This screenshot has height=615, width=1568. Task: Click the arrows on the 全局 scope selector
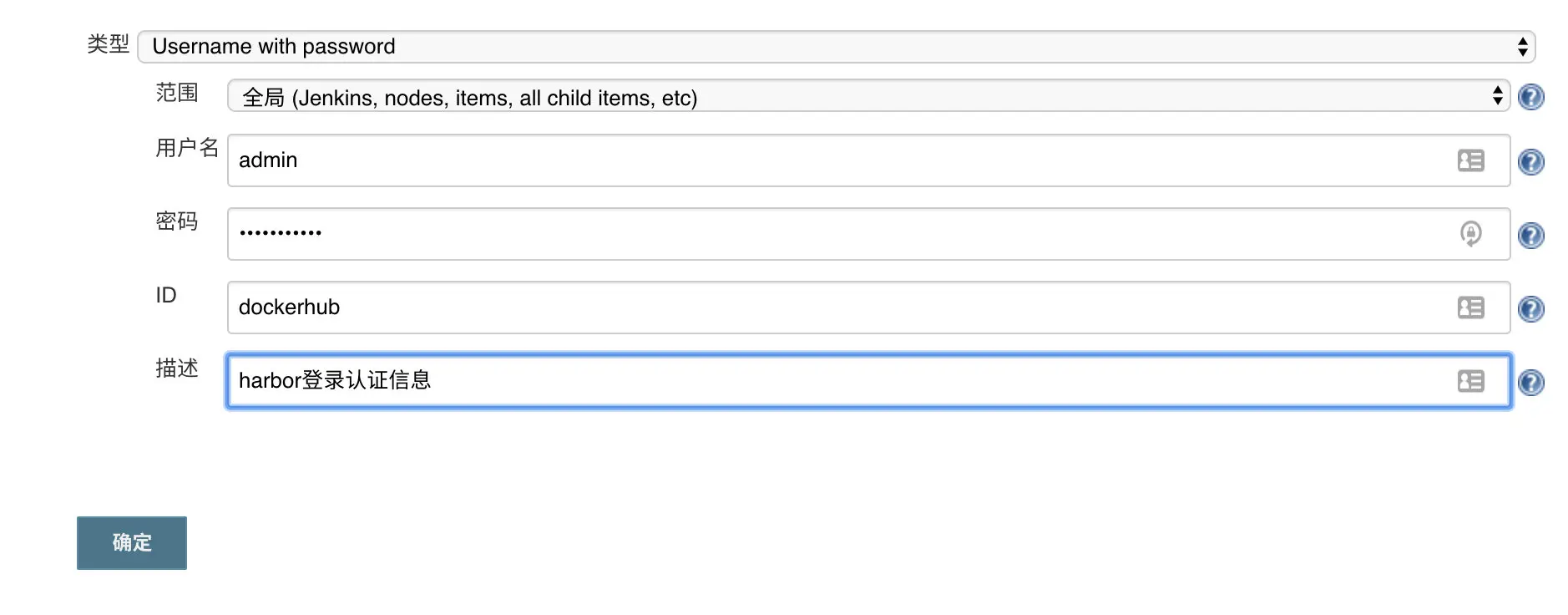click(1495, 95)
